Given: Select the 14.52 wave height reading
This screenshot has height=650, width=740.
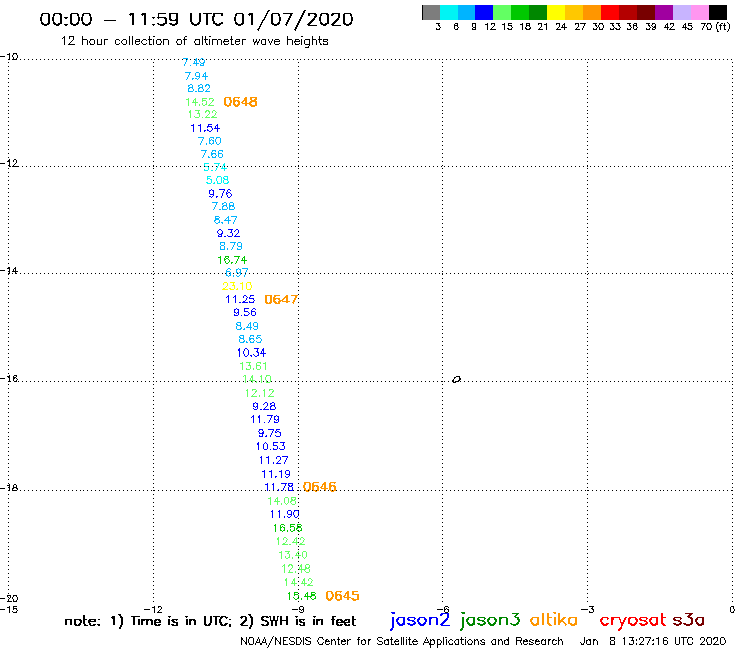Looking at the screenshot, I should [200, 102].
